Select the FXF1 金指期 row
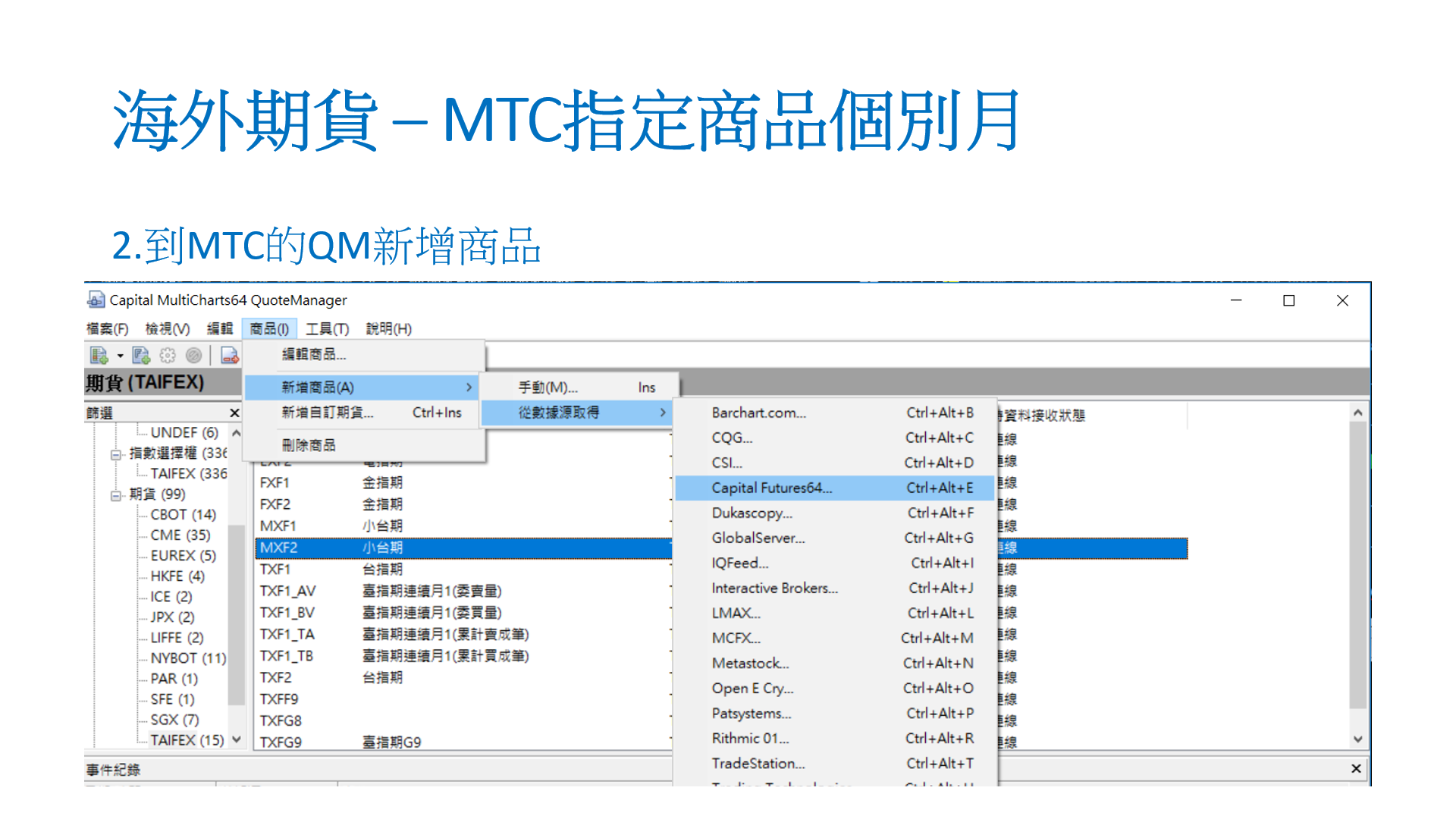 click(463, 482)
